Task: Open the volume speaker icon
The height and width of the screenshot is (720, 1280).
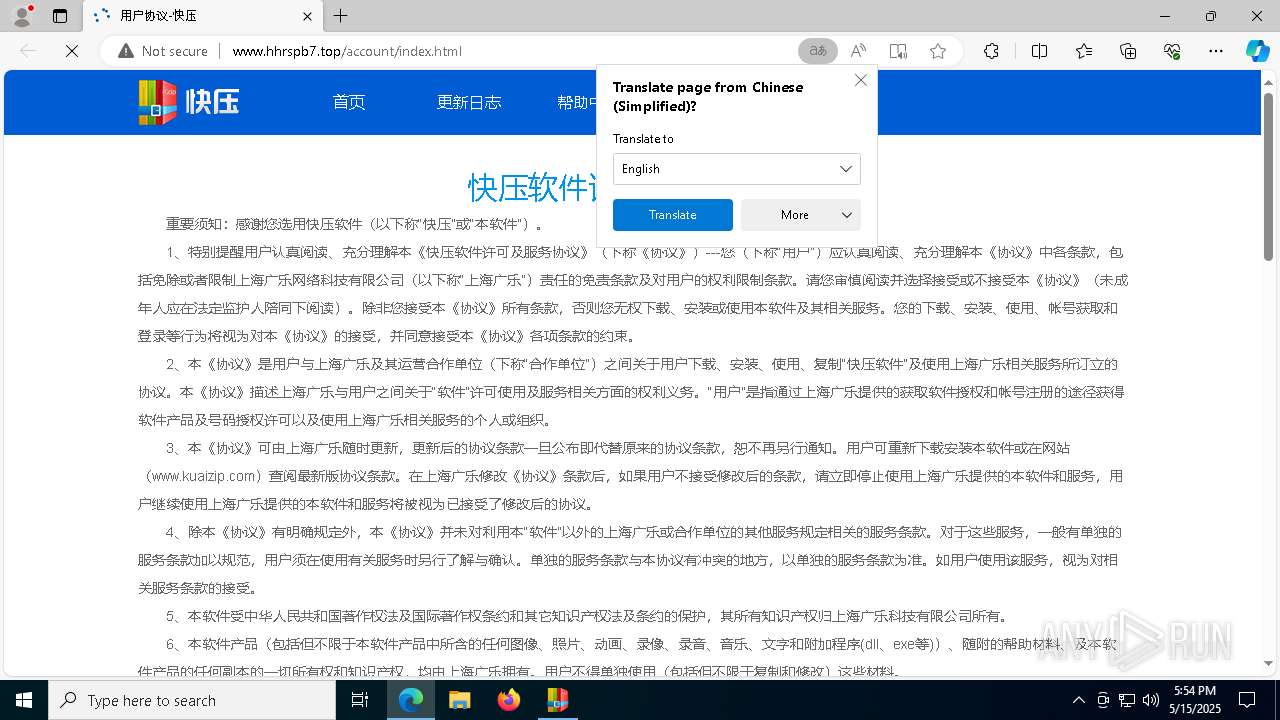Action: point(1151,700)
